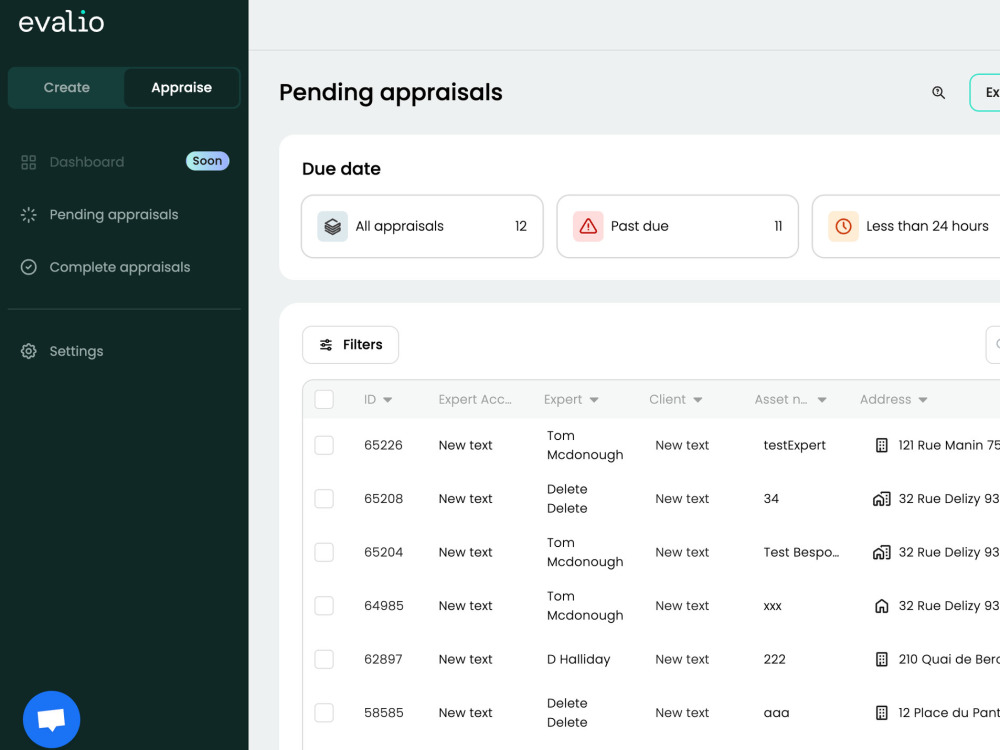1000x750 pixels.
Task: Go to Pending appraisals in sidebar
Action: point(114,215)
